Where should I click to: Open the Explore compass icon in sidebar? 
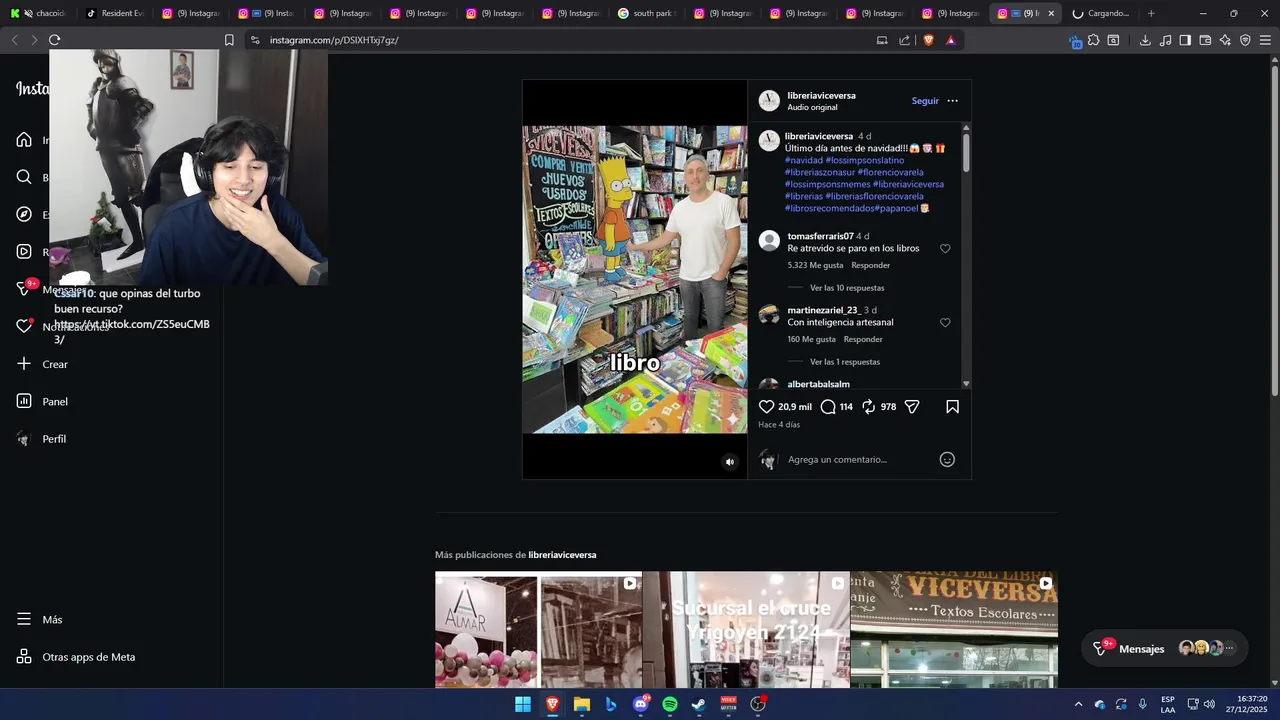24,214
